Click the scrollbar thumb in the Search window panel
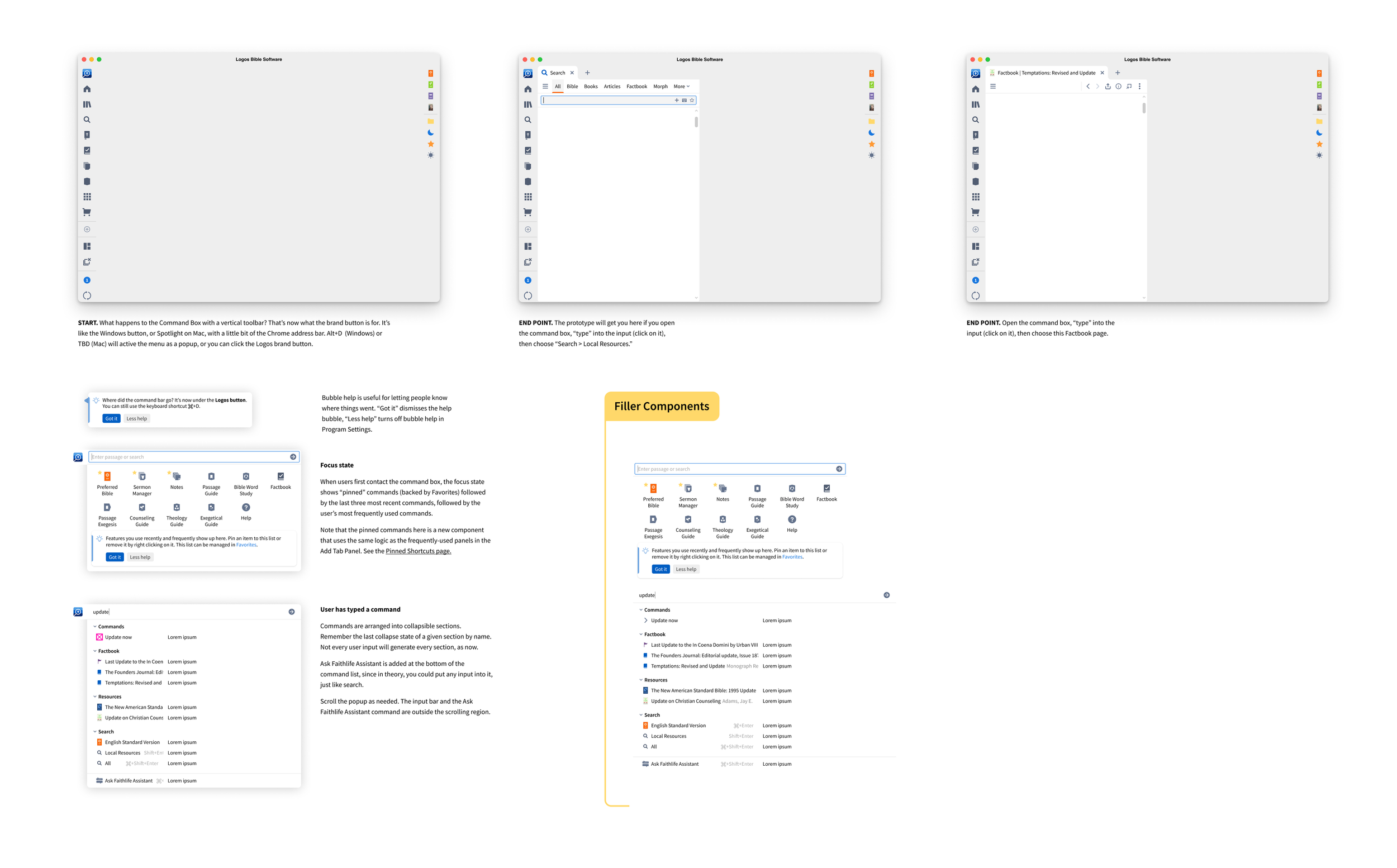1397x868 pixels. [696, 122]
